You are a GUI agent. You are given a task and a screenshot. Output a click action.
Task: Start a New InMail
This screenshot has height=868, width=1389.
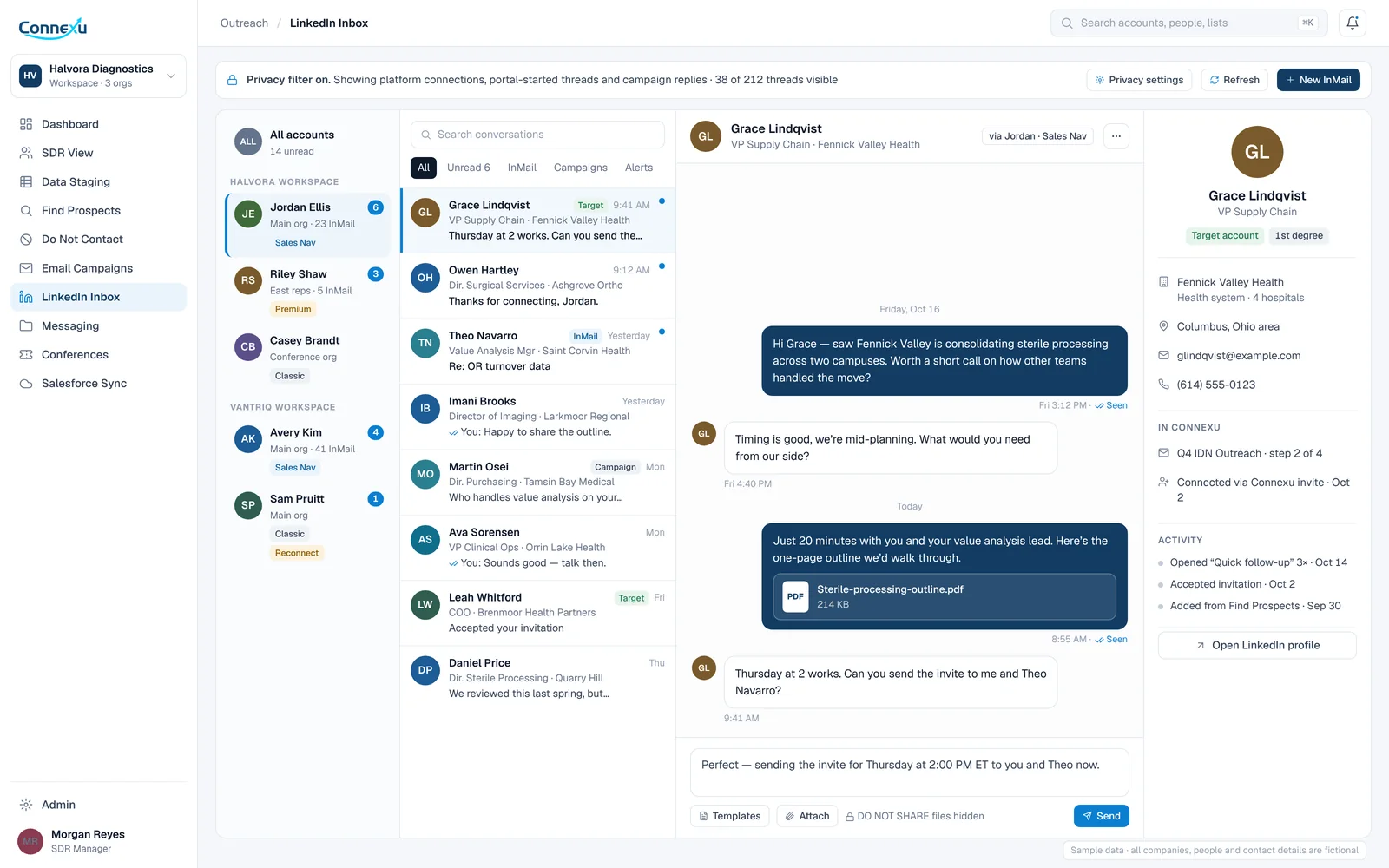tap(1319, 80)
